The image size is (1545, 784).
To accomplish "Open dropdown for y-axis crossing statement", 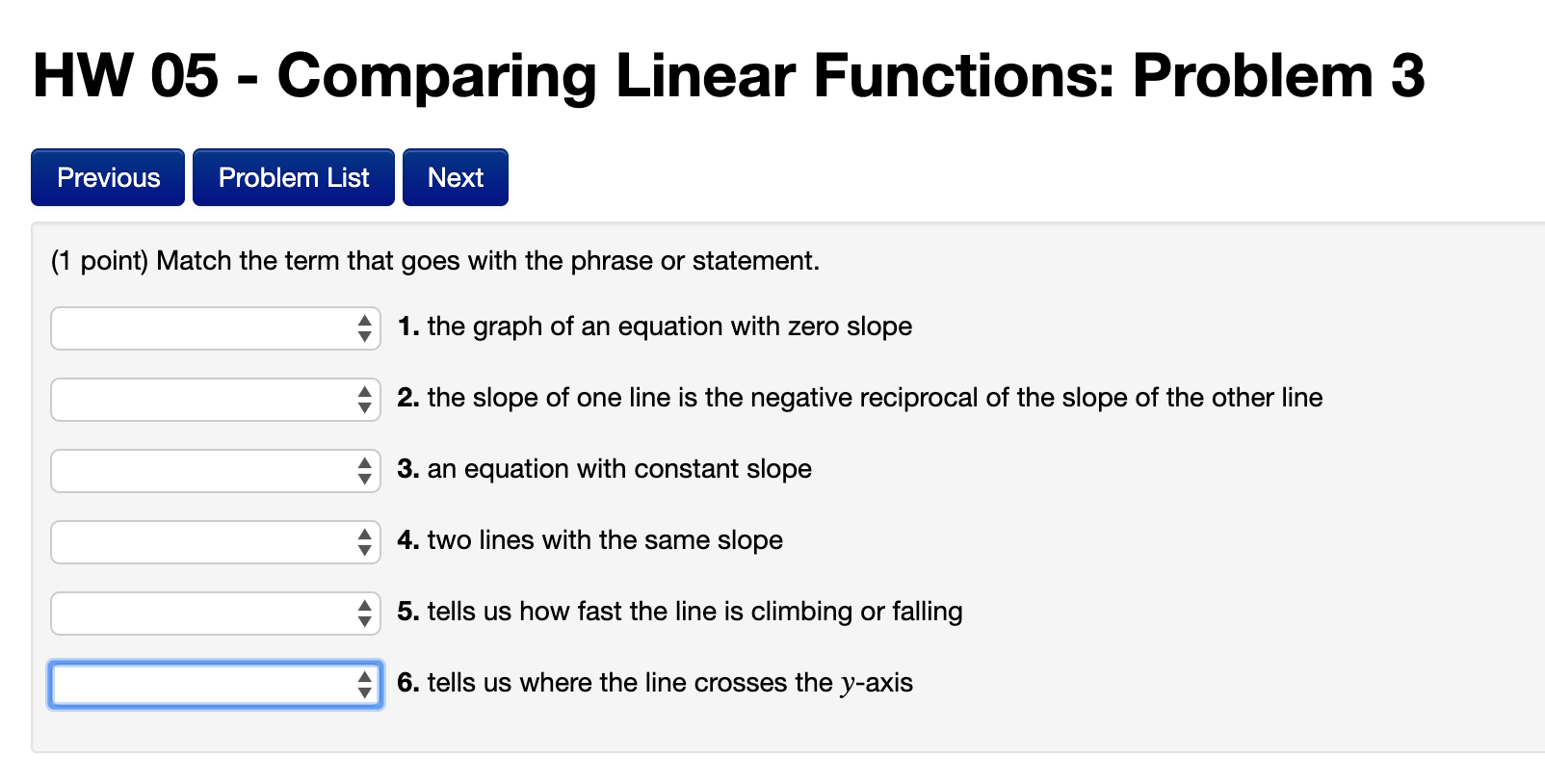I will pos(216,685).
